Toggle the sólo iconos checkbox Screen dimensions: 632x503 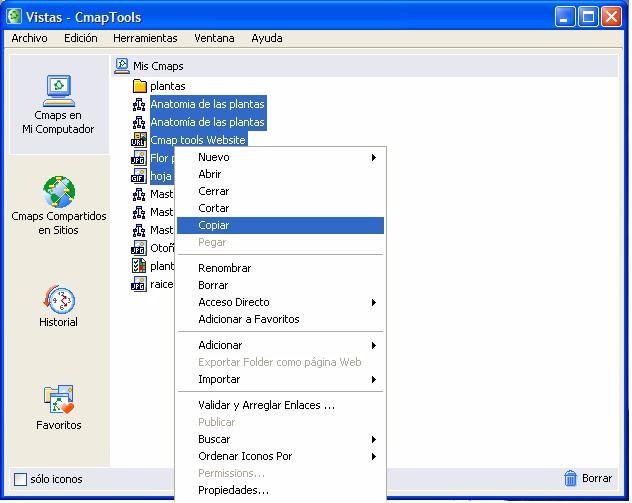tap(20, 479)
